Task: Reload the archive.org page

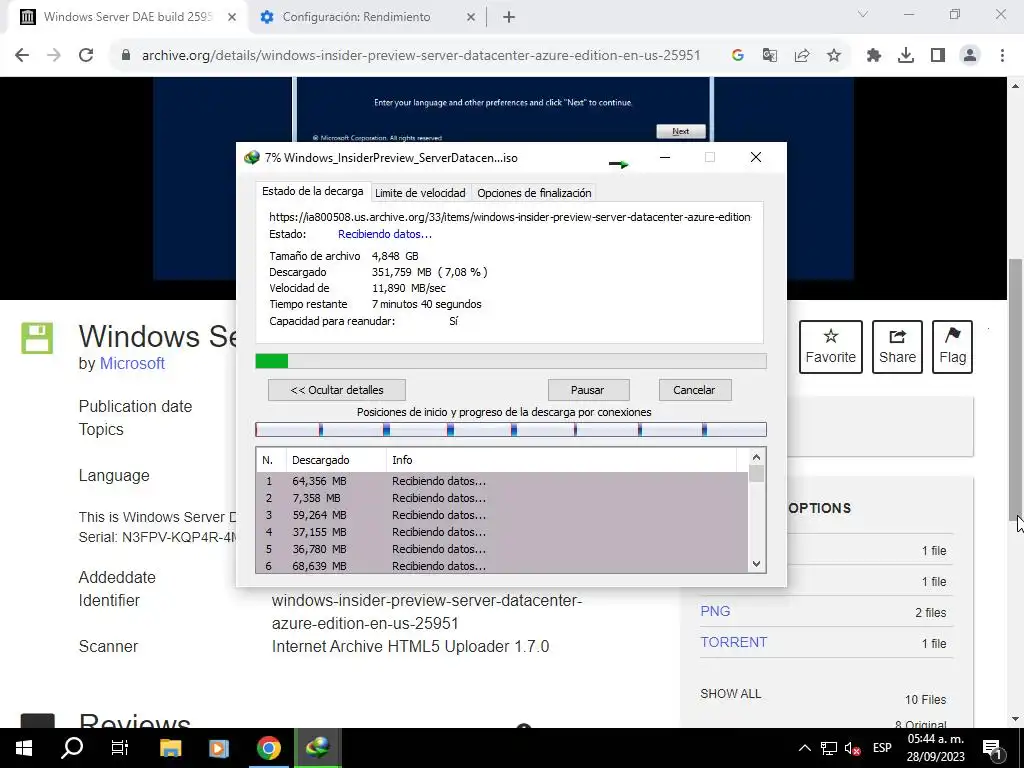Action: point(86,56)
